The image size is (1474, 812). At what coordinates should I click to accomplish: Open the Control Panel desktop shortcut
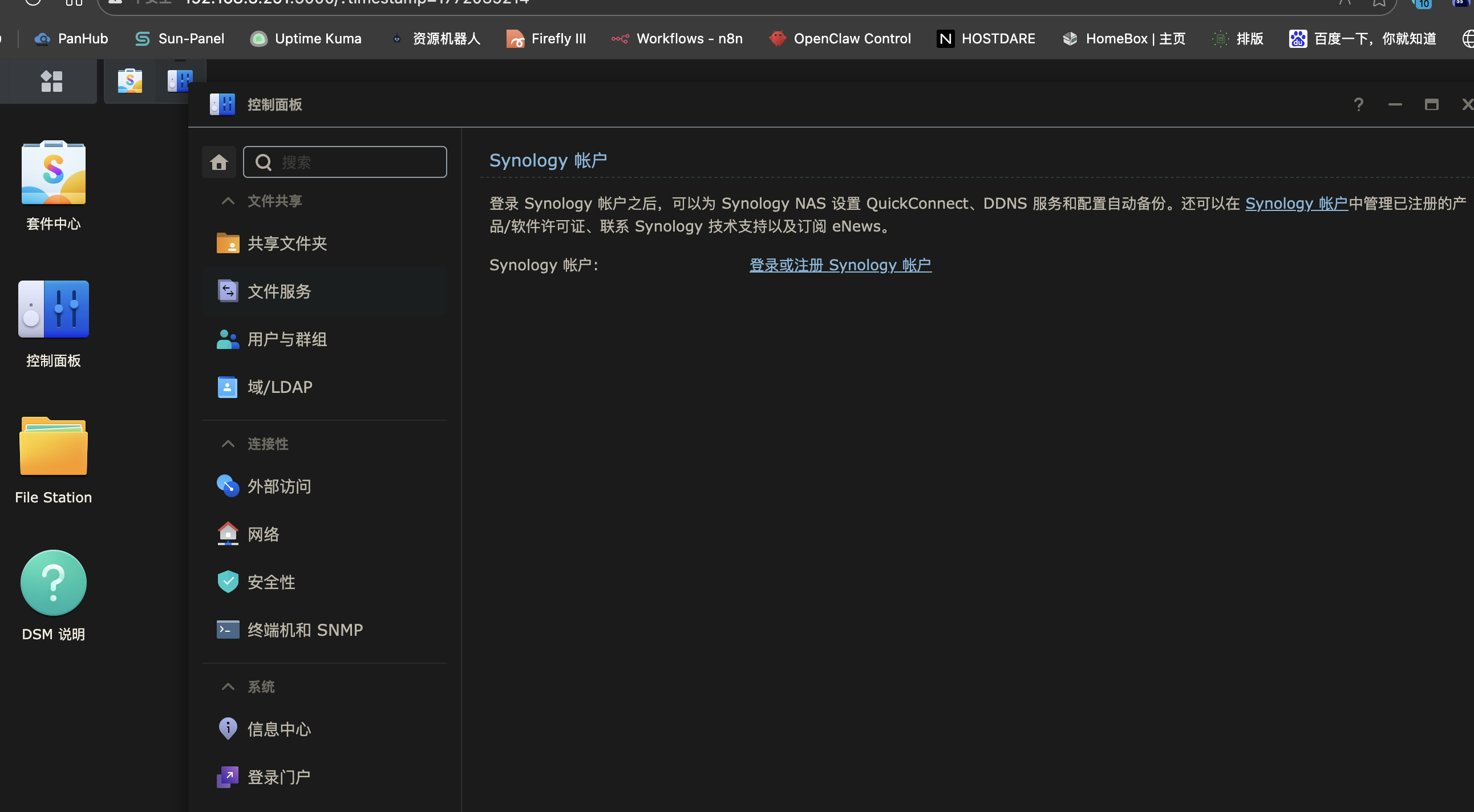click(x=53, y=310)
